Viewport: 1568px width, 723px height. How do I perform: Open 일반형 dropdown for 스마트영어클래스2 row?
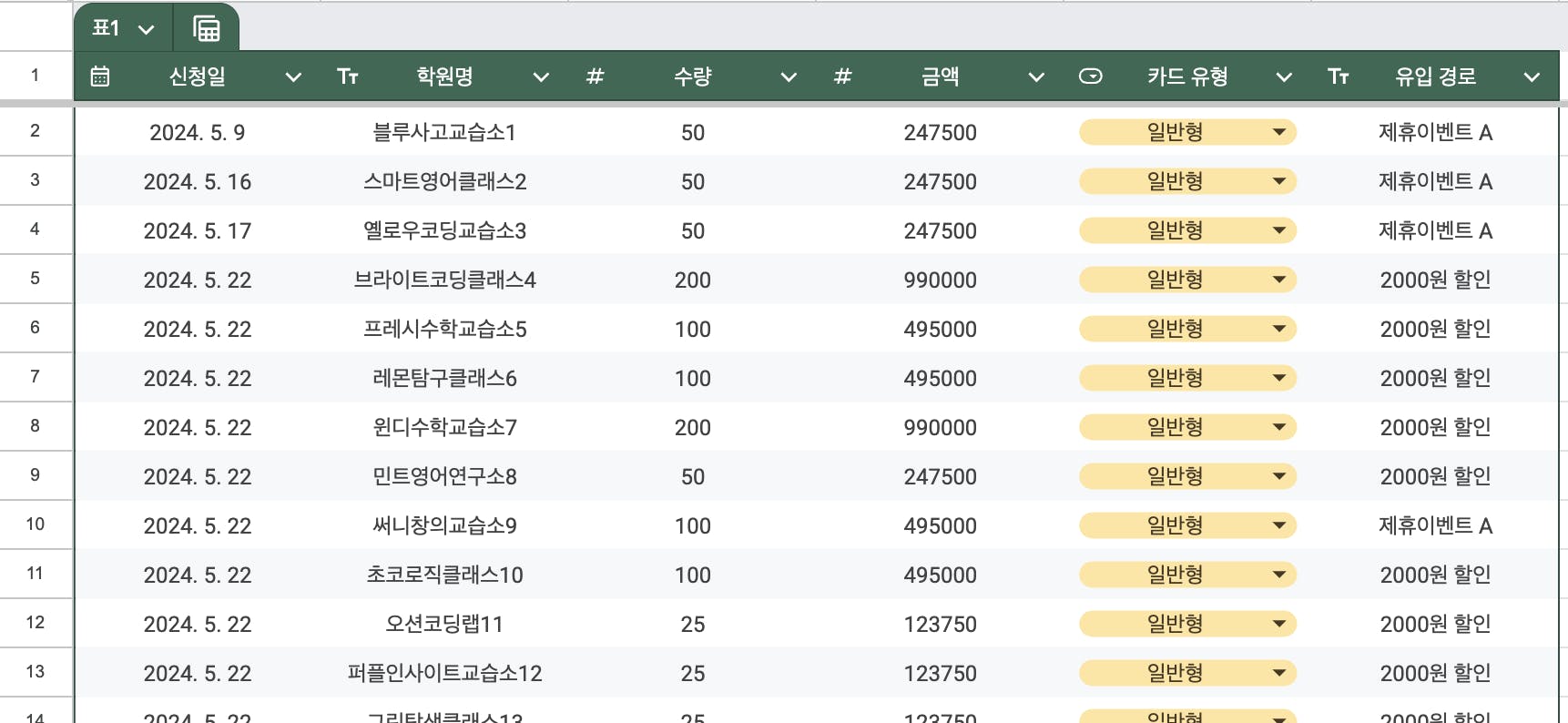pos(1279,181)
